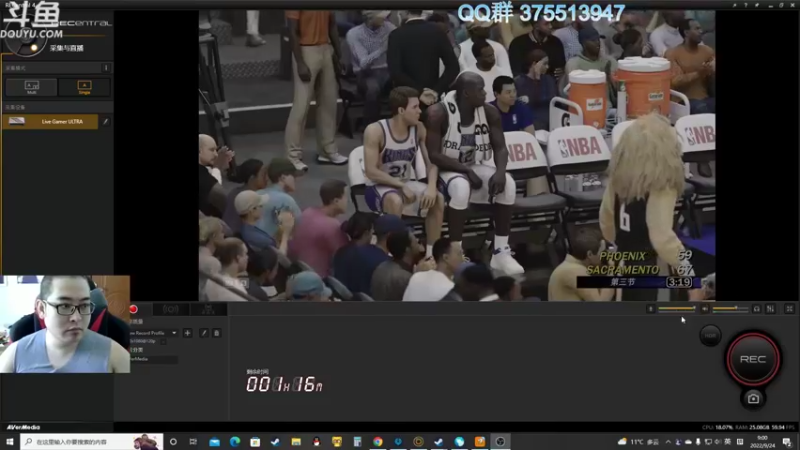Select Multi capture mode
The width and height of the screenshot is (800, 450).
pos(32,87)
